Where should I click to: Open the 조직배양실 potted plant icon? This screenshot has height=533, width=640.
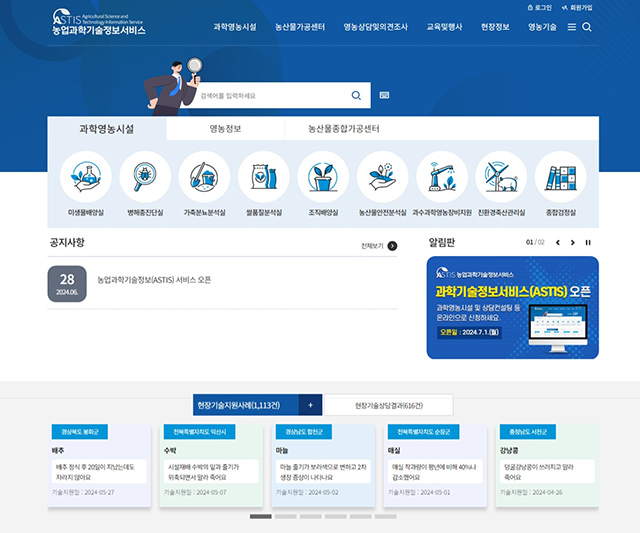tap(323, 177)
